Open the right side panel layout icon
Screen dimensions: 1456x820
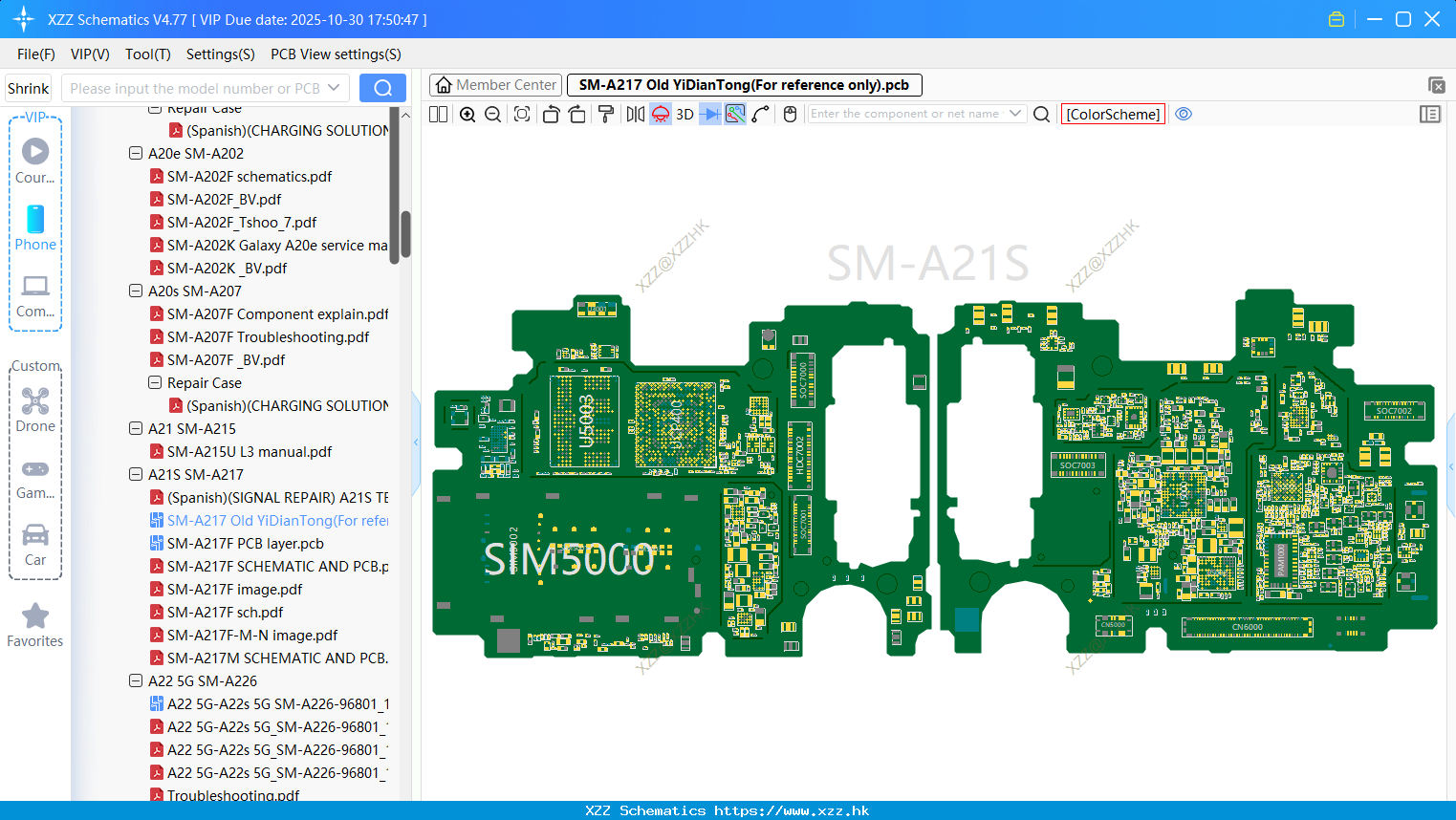tap(1430, 114)
